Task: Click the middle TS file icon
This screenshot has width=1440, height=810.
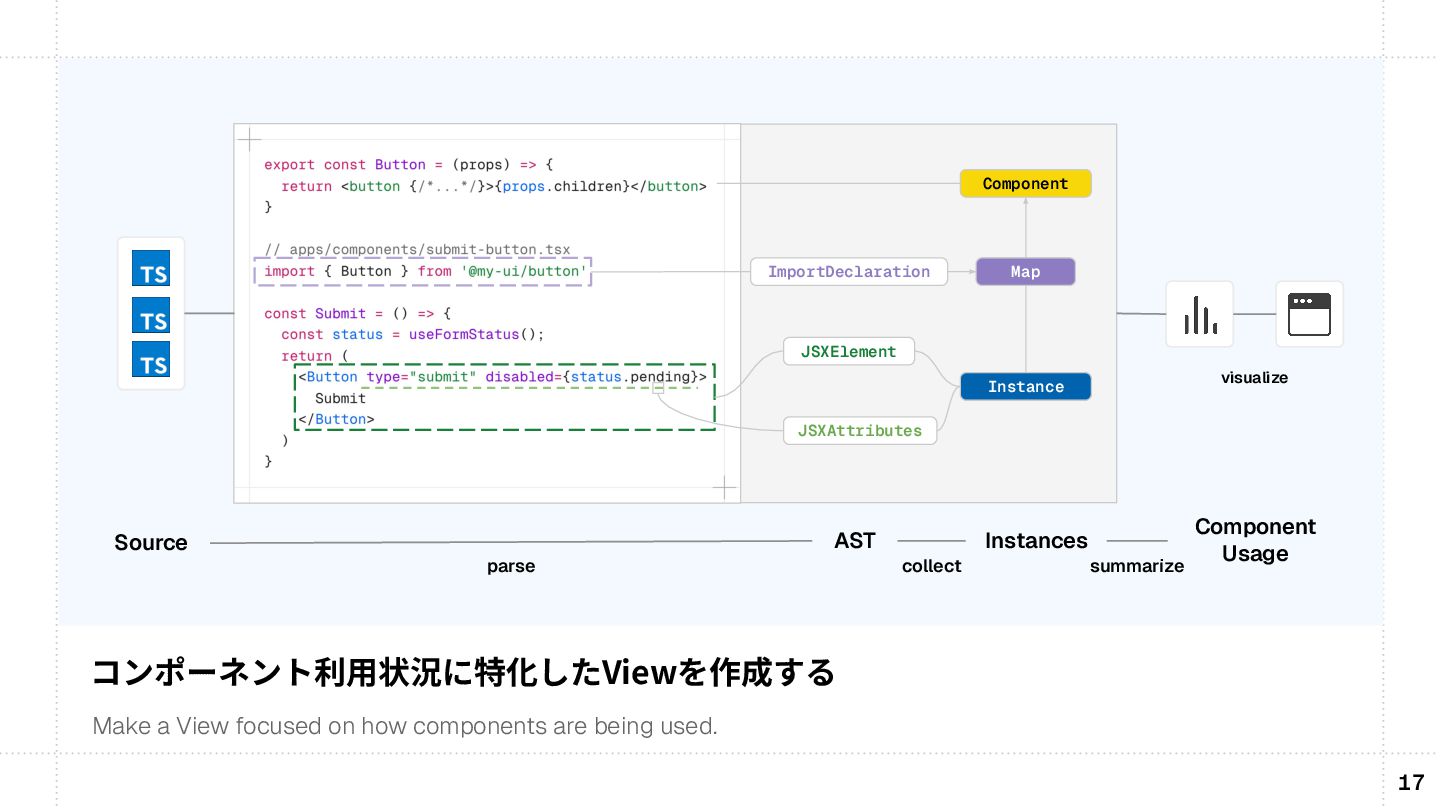Action: 151,315
